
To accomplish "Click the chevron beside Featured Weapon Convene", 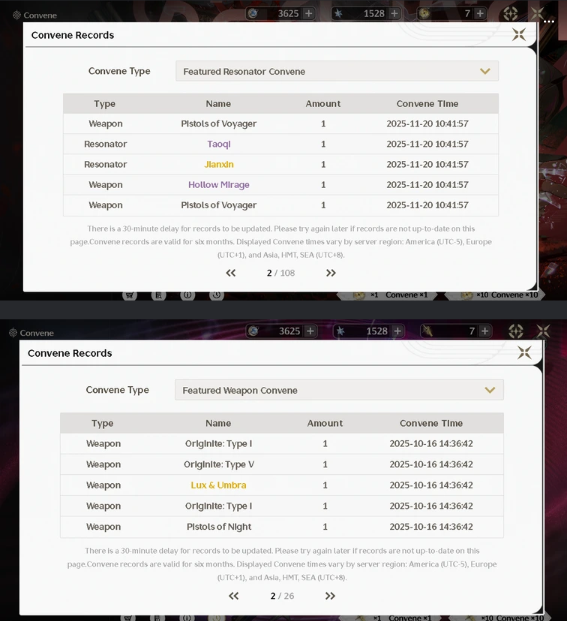I will [x=490, y=390].
